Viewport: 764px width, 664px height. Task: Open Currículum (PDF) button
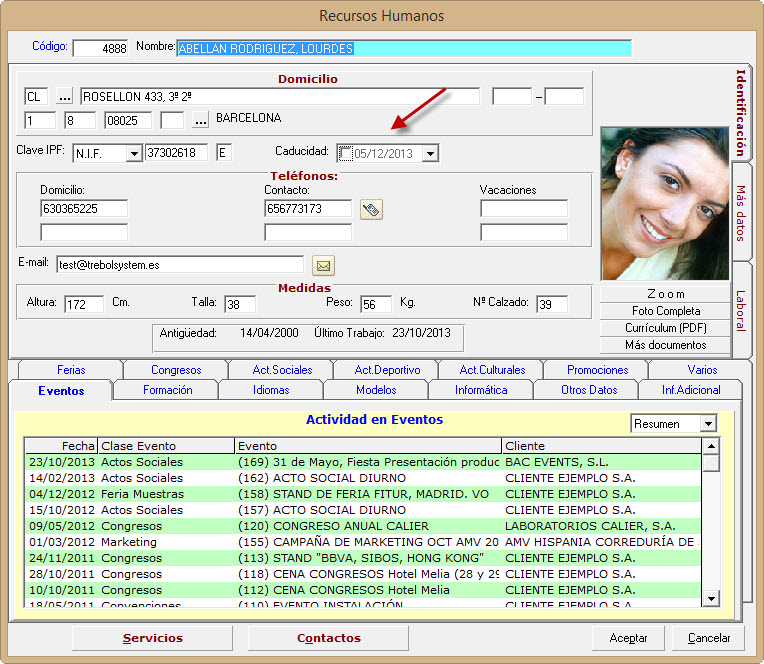[x=665, y=328]
